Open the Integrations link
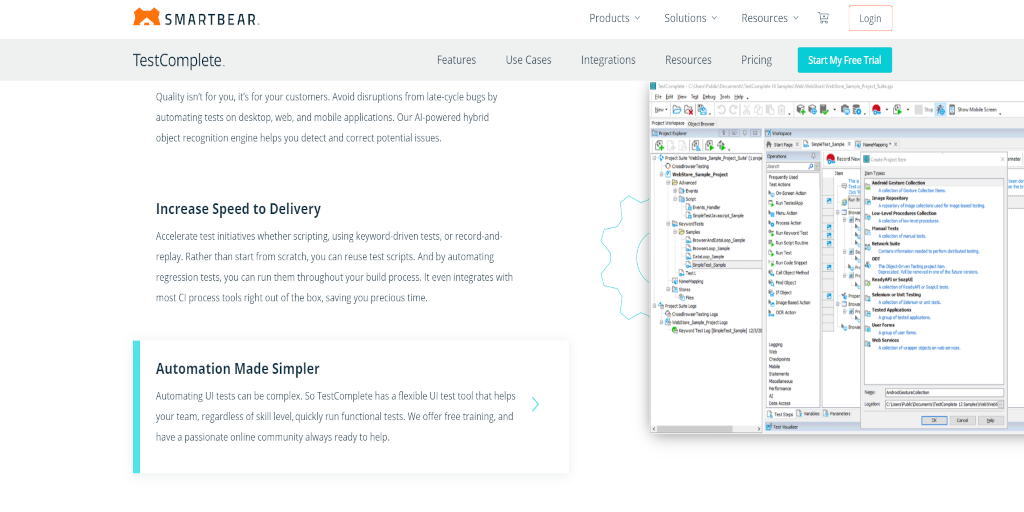1024x512 pixels. point(608,60)
